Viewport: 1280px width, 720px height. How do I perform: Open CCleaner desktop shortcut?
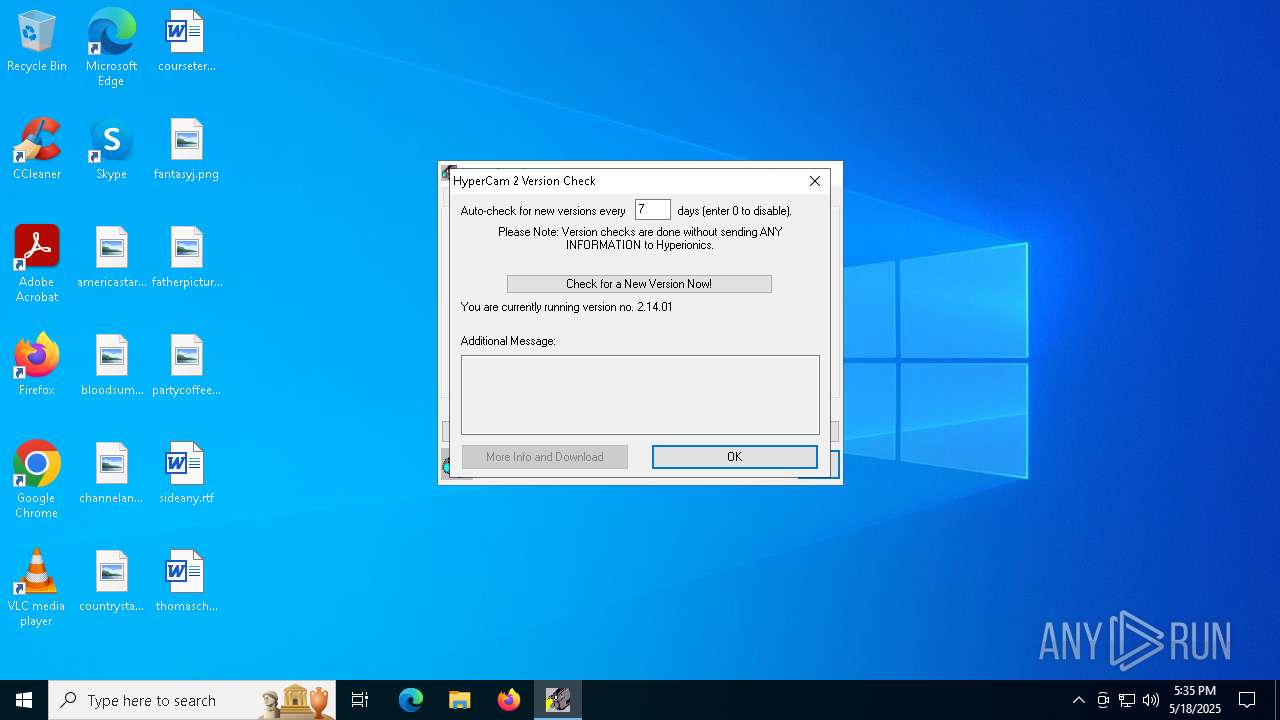37,150
